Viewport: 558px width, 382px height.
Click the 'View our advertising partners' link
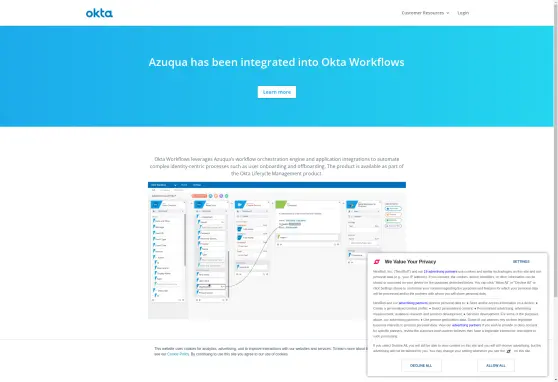click(466, 325)
